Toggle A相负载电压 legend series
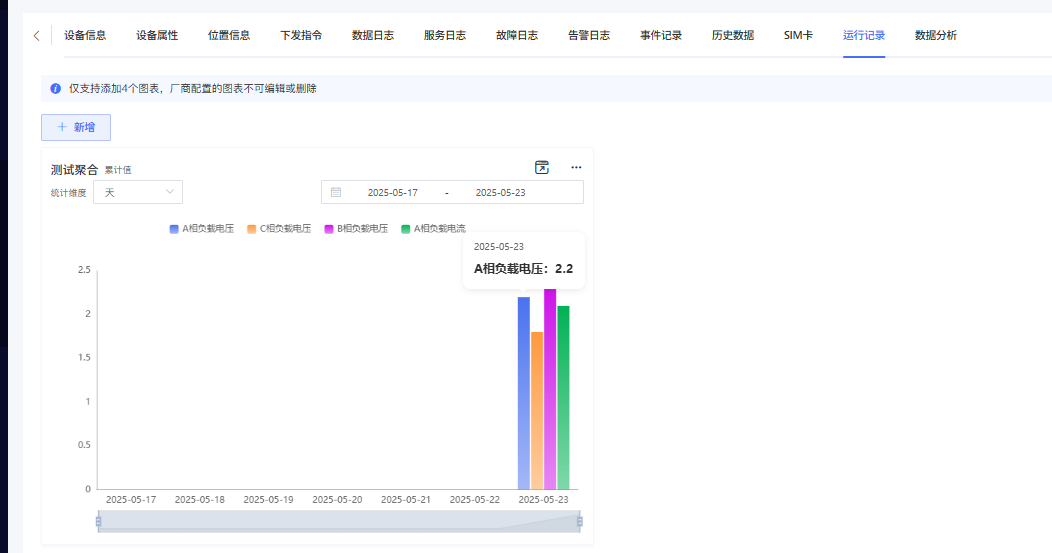Viewport: 1052px width, 553px height. pyautogui.click(x=201, y=229)
